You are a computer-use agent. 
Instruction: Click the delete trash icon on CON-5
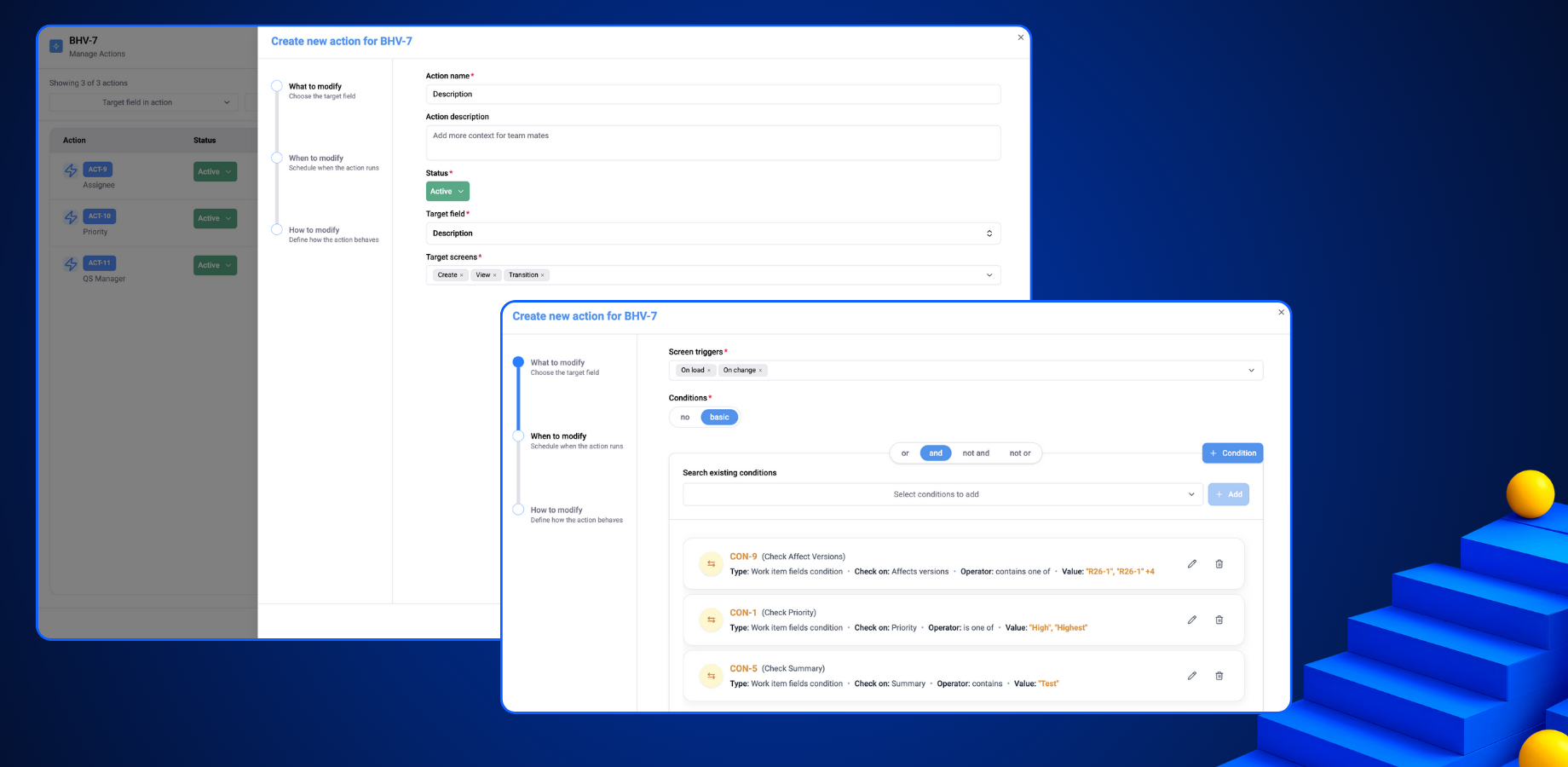pos(1219,675)
